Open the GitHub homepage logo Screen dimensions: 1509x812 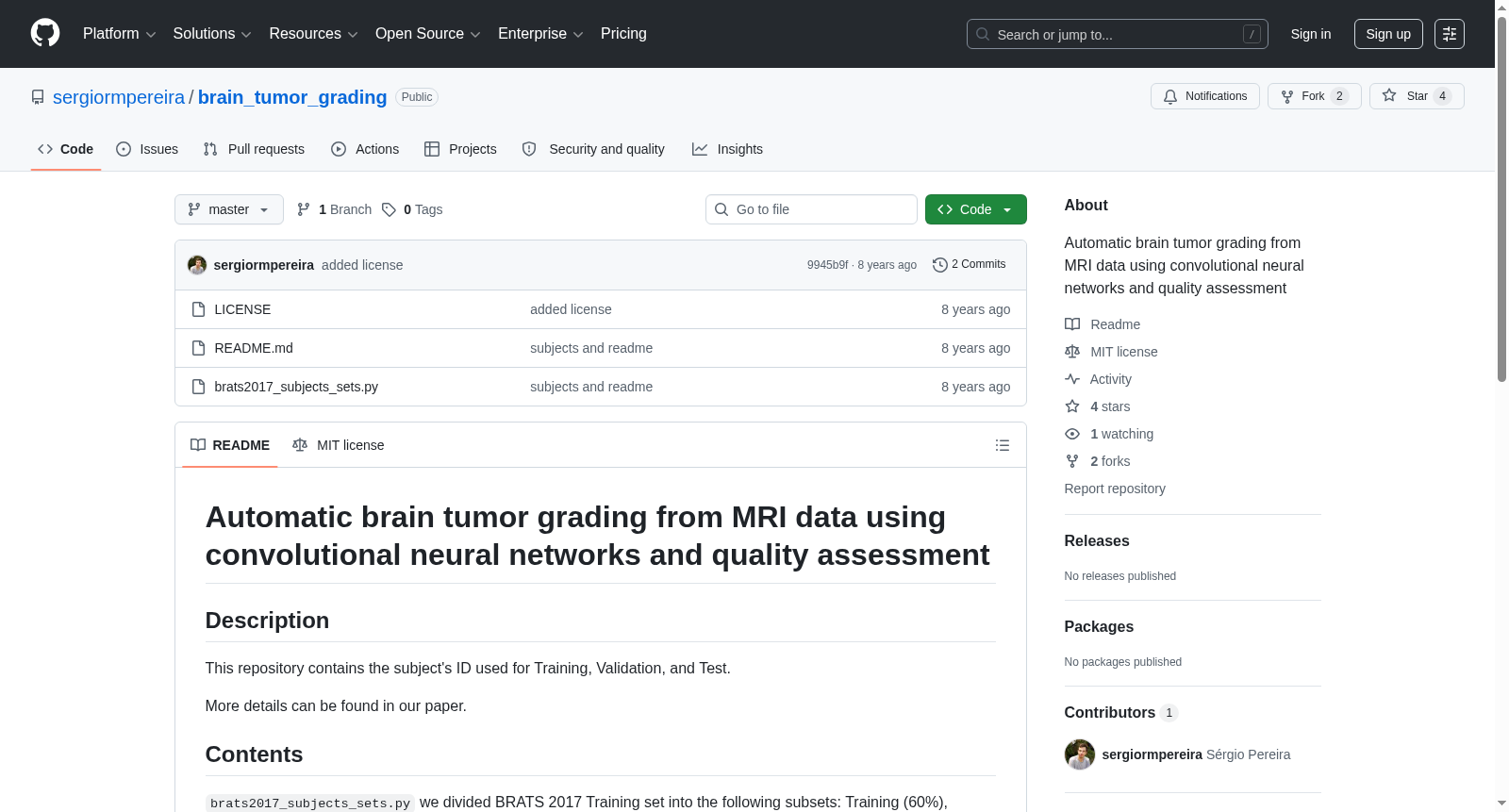45,33
